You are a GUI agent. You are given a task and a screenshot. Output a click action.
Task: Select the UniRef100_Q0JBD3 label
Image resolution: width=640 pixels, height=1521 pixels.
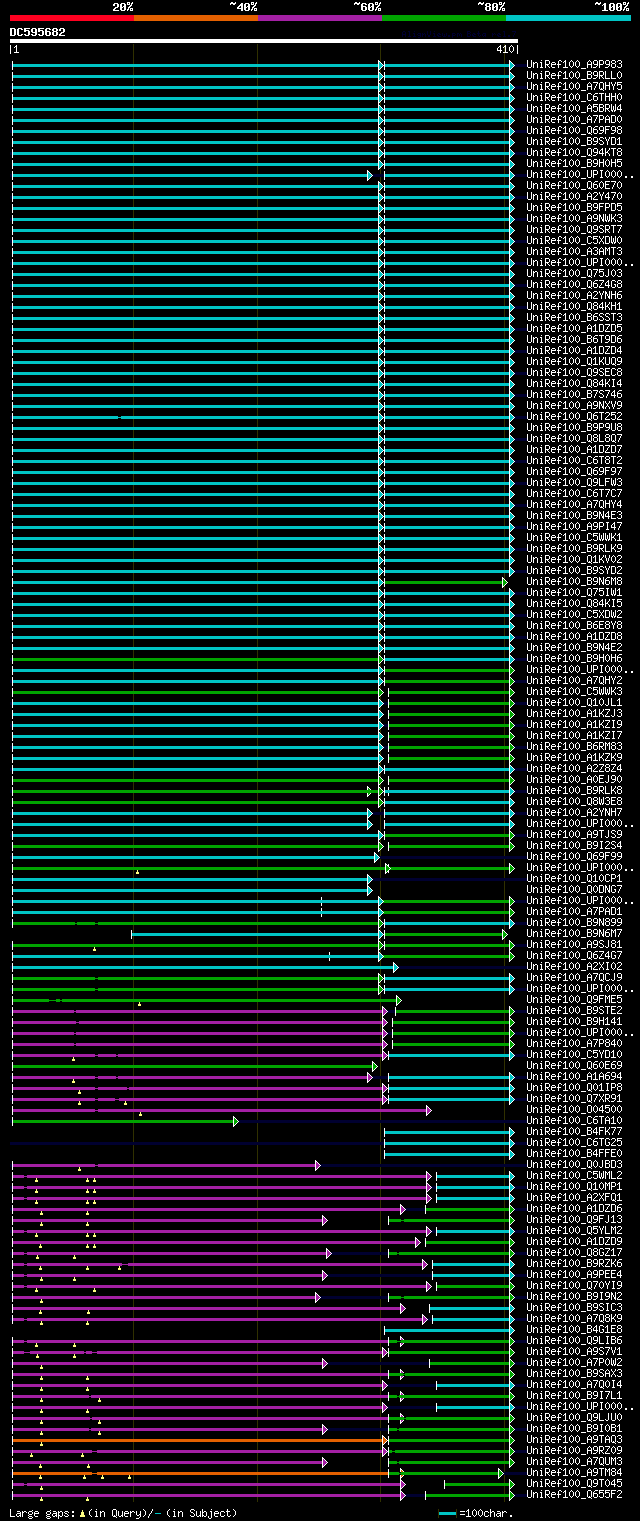point(576,1164)
